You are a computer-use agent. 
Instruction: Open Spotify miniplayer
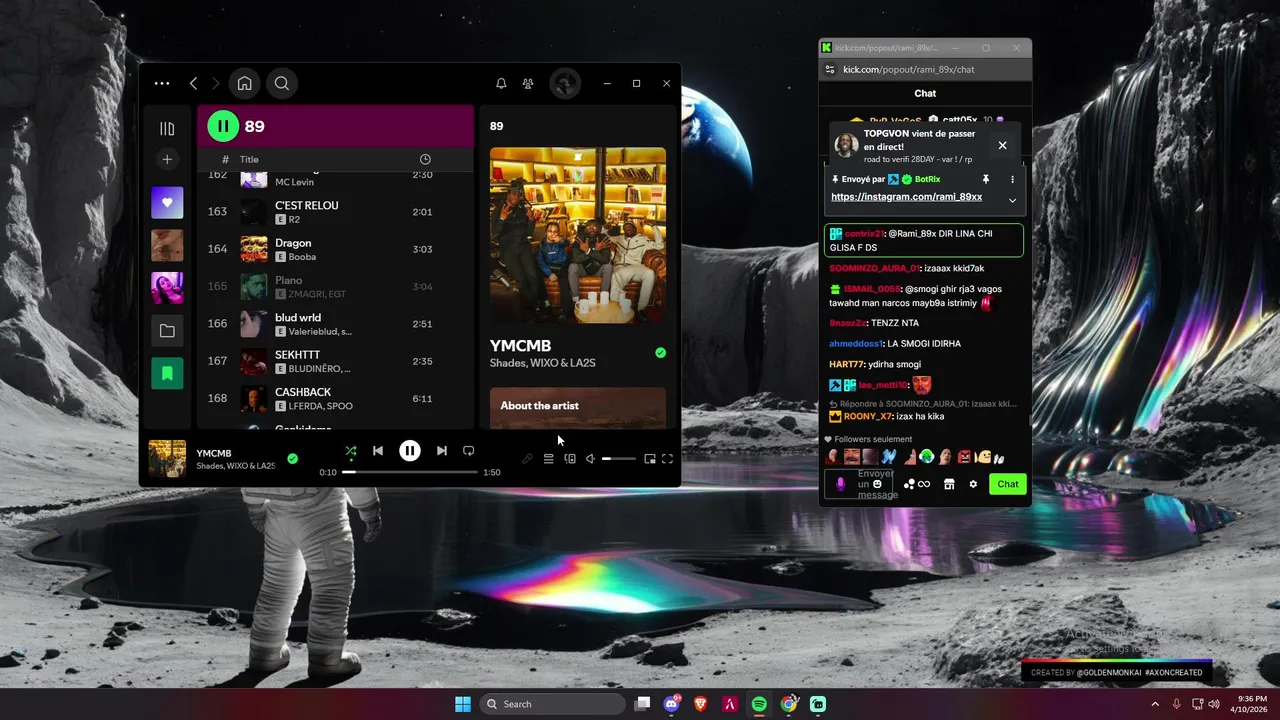click(x=650, y=459)
